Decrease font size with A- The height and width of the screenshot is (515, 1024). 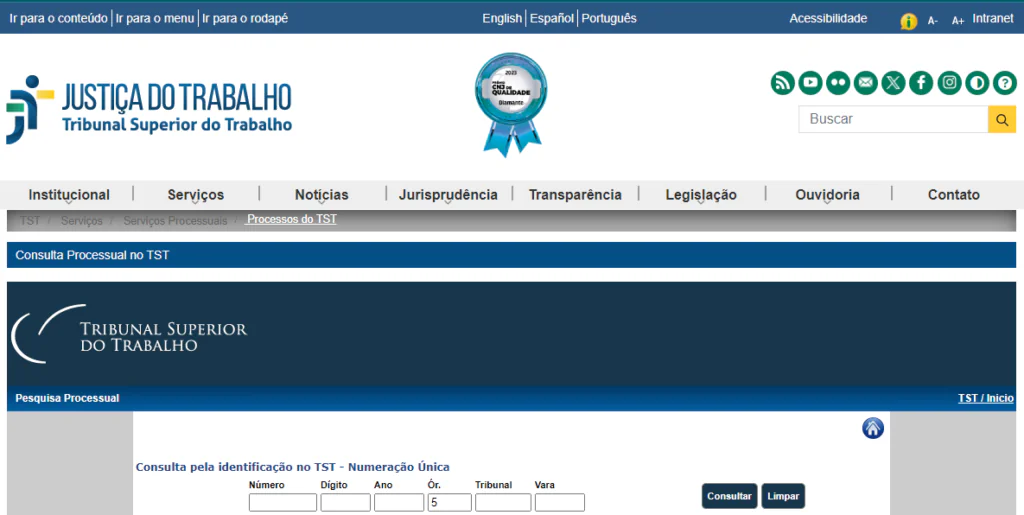point(933,21)
